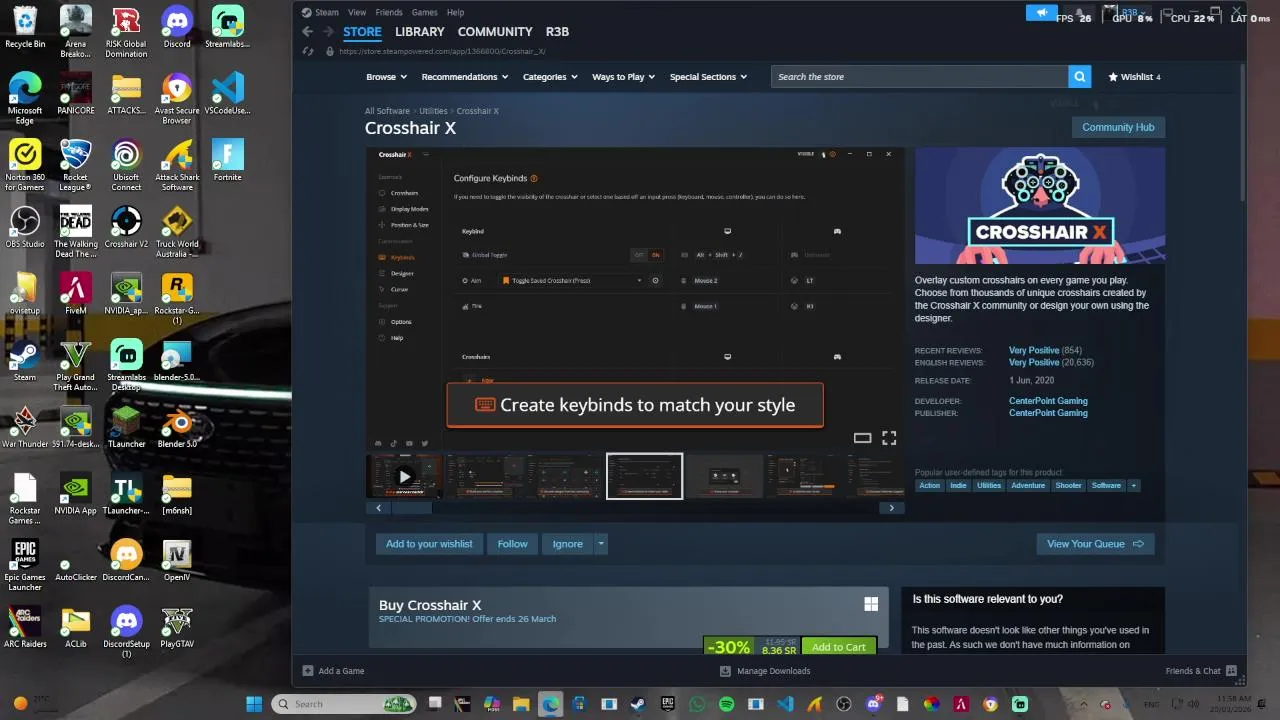Viewport: 1280px width, 720px height.
Task: Click the Windows platform icon in purchase box
Action: [871, 604]
